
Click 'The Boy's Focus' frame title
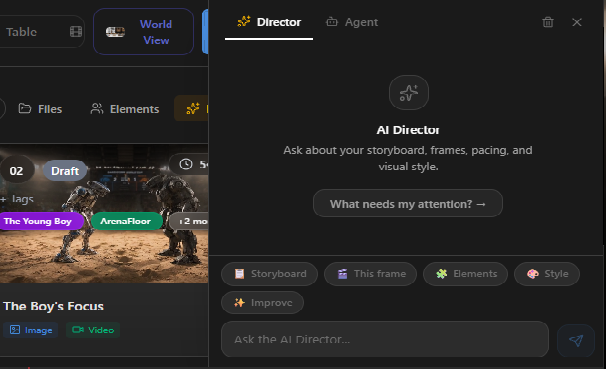[54, 306]
